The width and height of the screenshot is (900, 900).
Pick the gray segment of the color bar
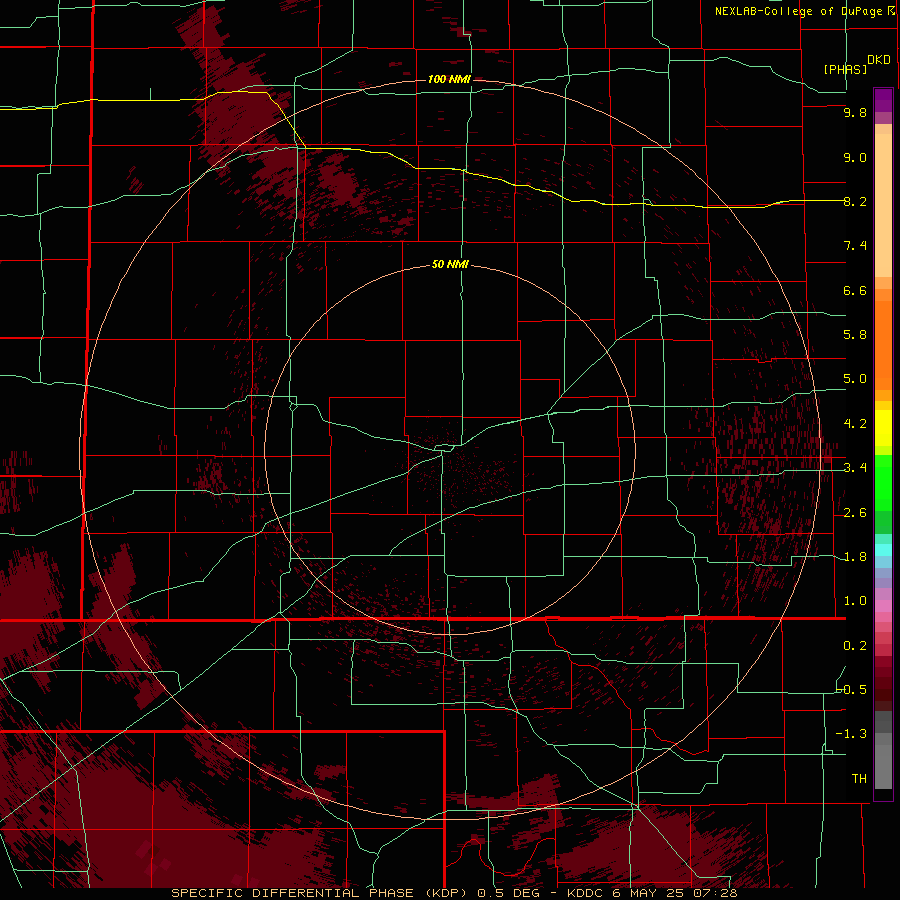pyautogui.click(x=883, y=751)
